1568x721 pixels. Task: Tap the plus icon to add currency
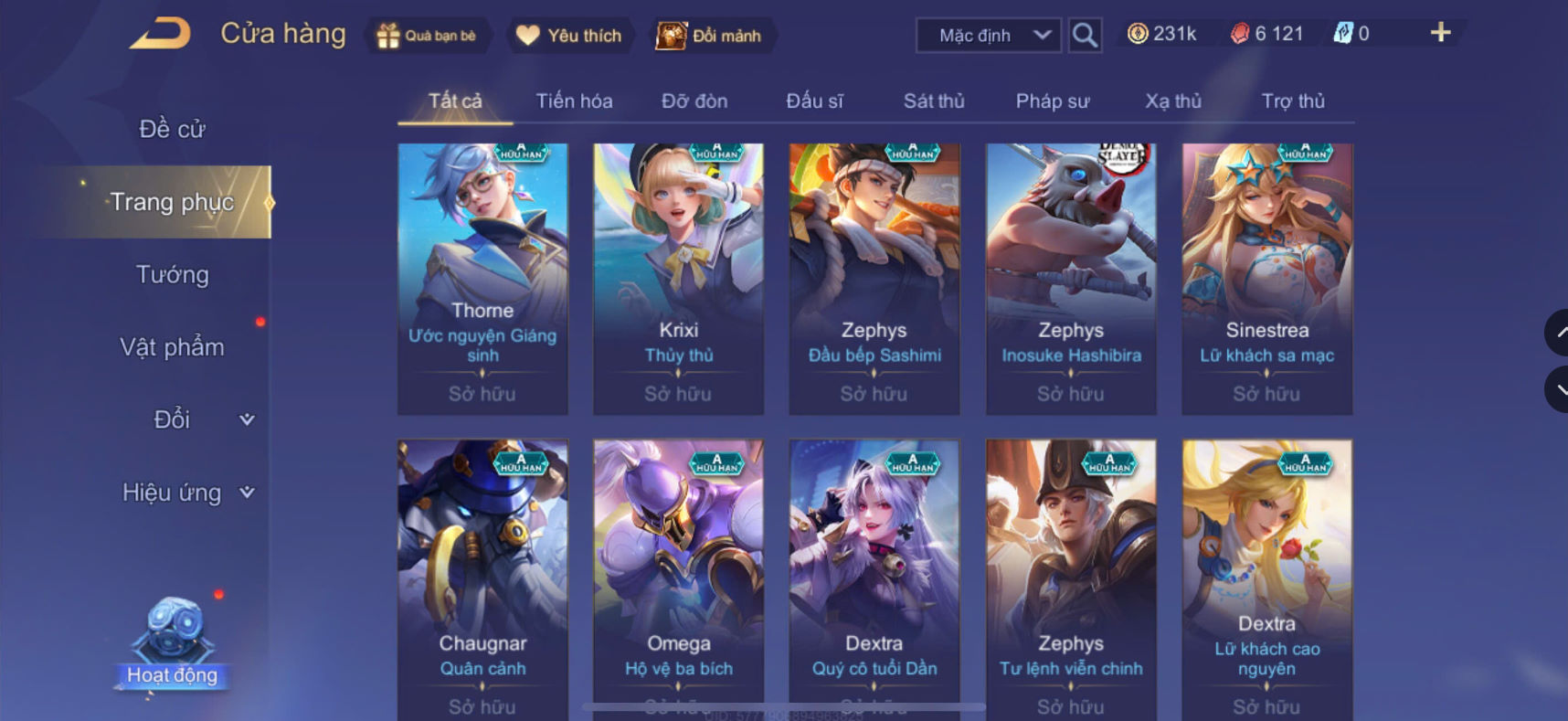pyautogui.click(x=1440, y=33)
